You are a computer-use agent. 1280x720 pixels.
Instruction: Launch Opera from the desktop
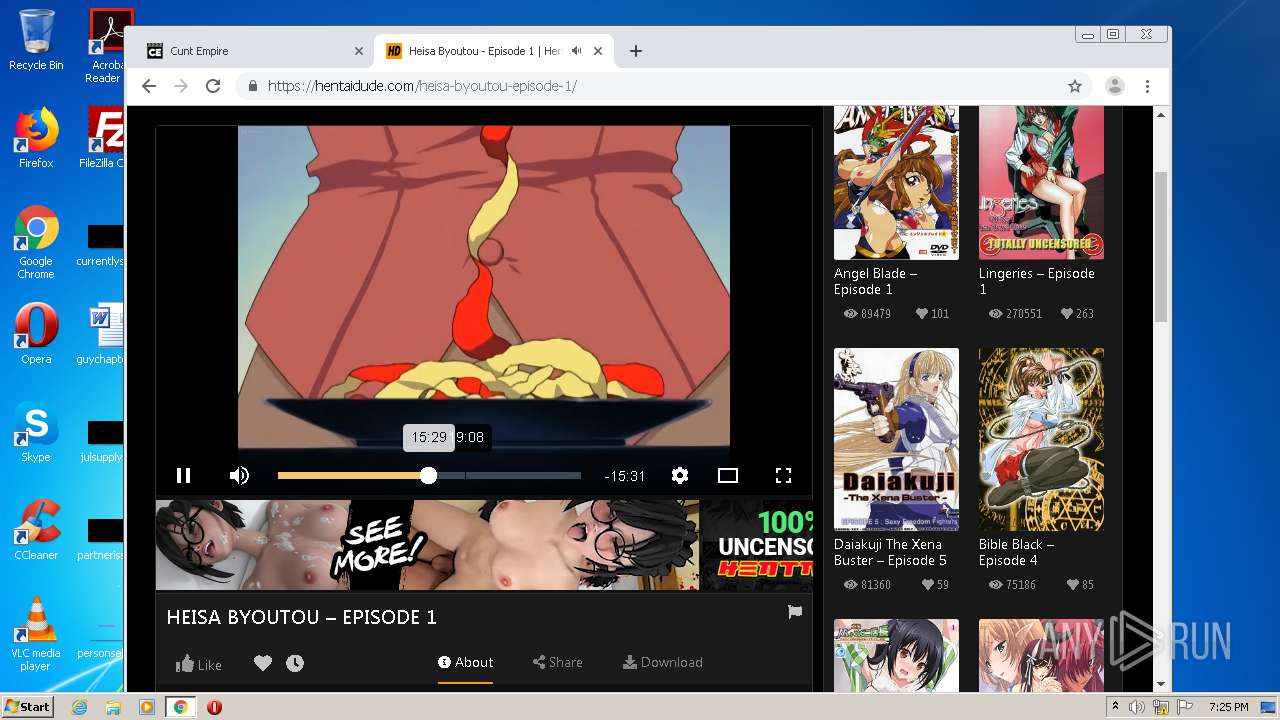point(36,335)
